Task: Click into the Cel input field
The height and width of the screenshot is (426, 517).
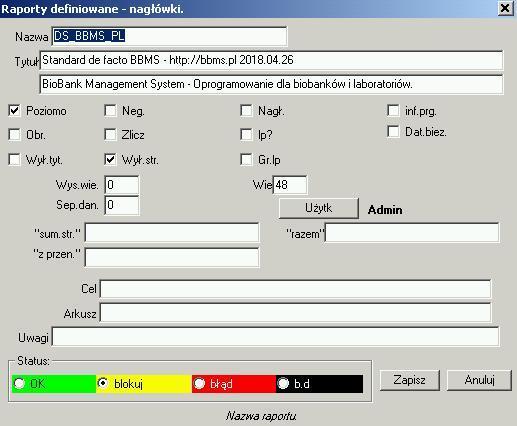Action: [x=296, y=289]
